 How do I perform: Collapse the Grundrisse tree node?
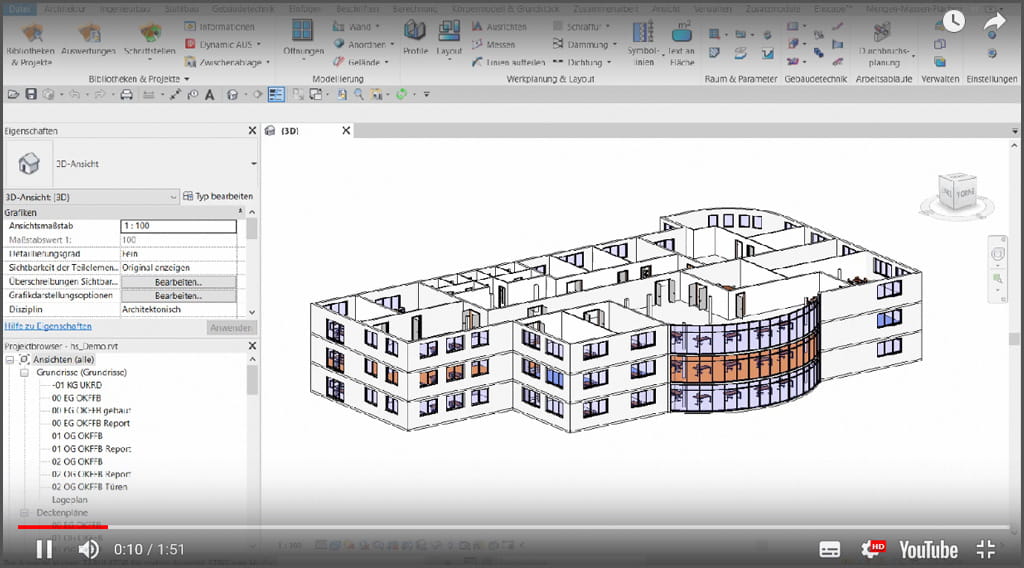pyautogui.click(x=24, y=372)
